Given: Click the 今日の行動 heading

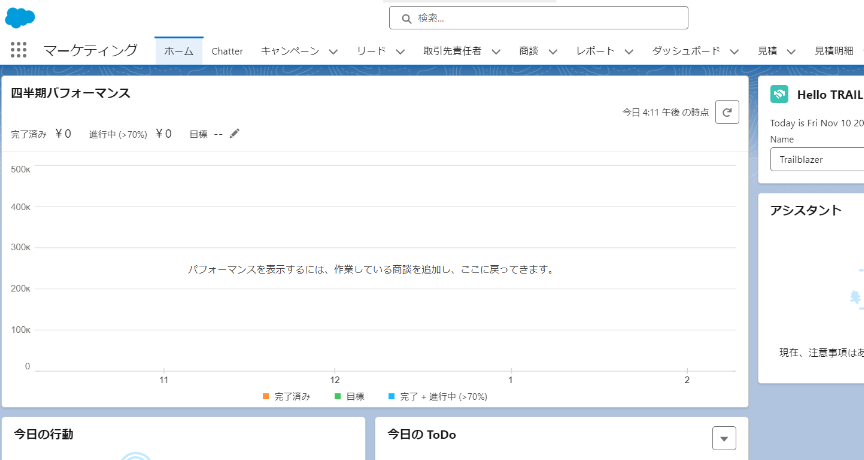Looking at the screenshot, I should pos(44,434).
